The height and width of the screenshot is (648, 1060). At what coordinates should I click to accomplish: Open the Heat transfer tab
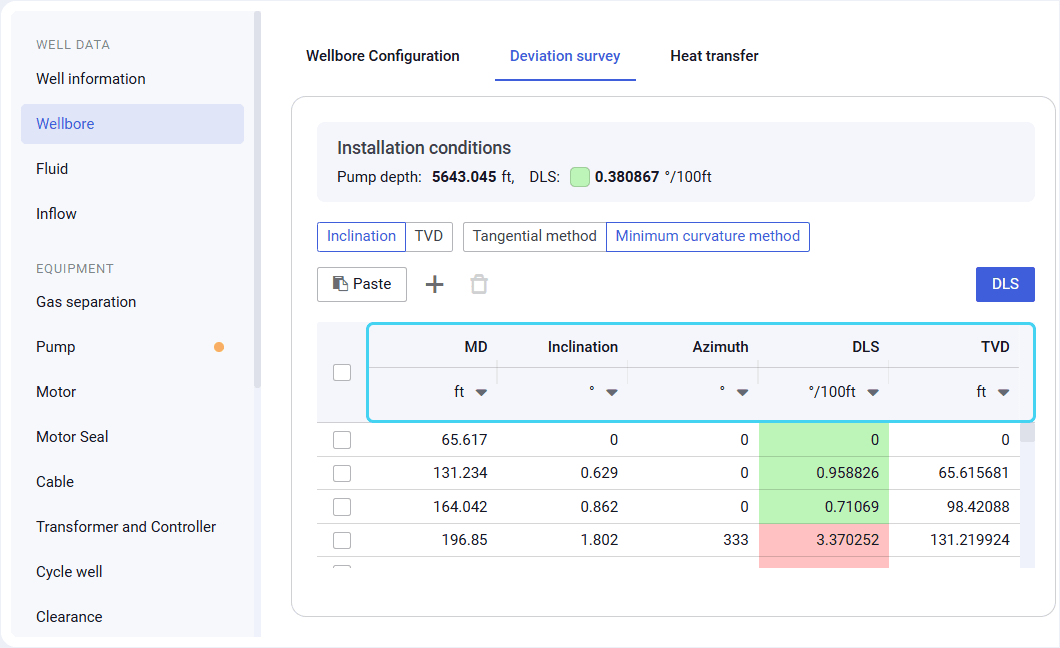pos(714,56)
